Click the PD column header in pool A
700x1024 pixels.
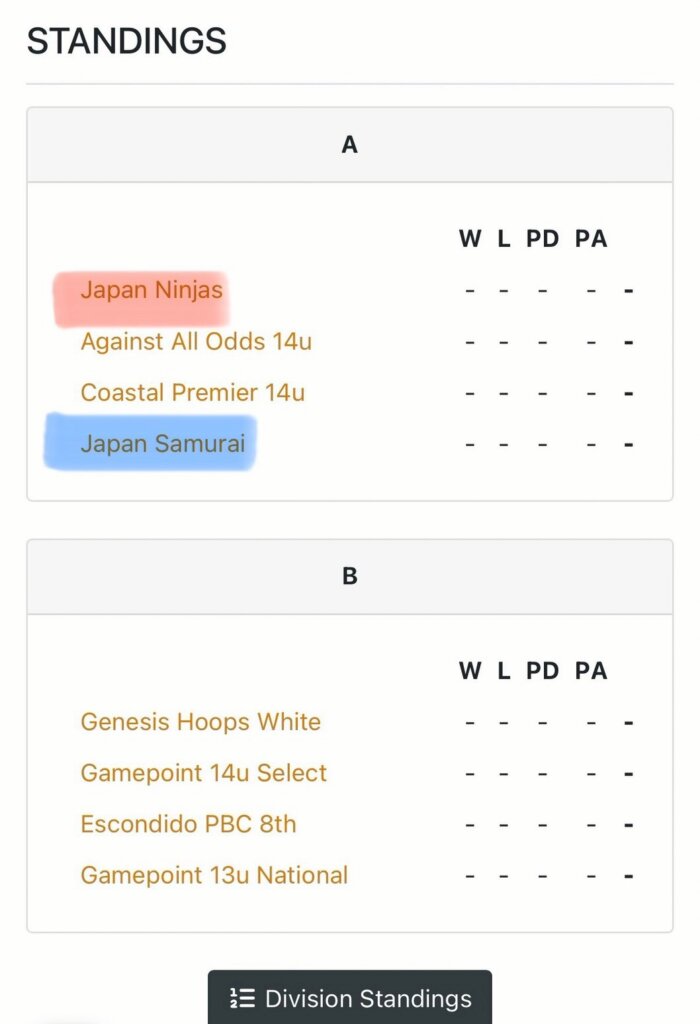point(542,239)
